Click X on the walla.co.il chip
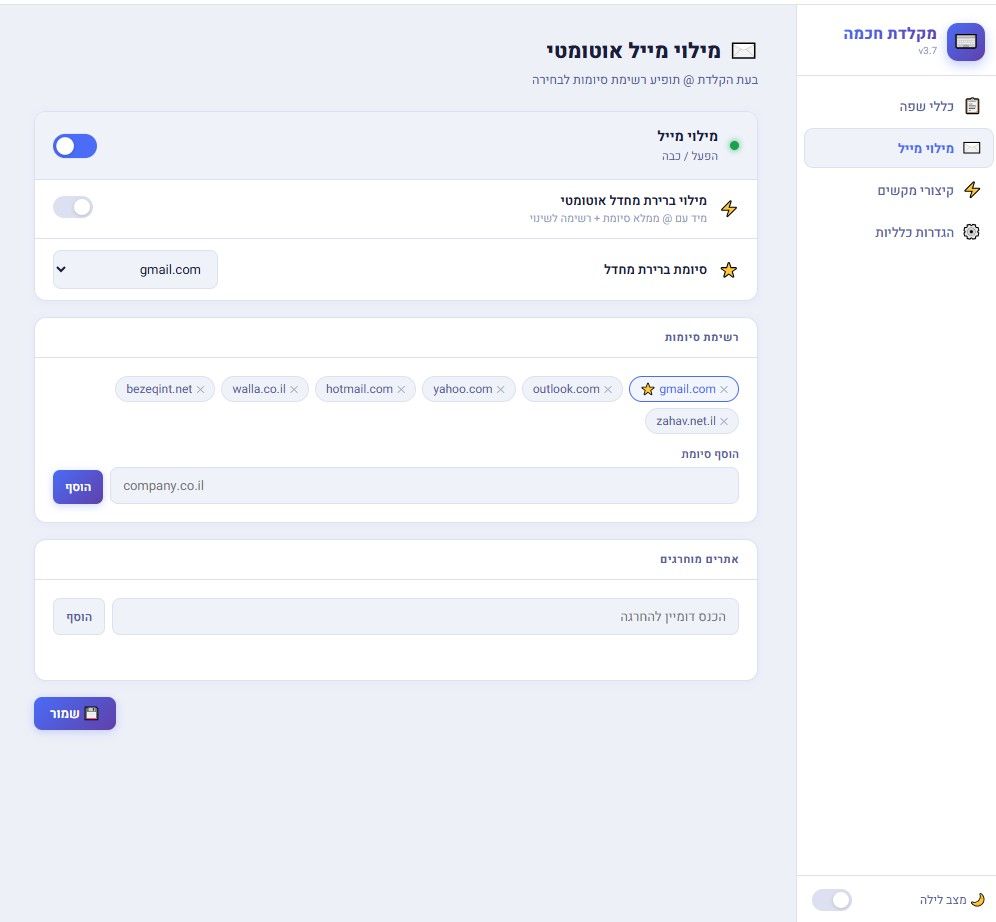This screenshot has height=922, width=996. (294, 390)
